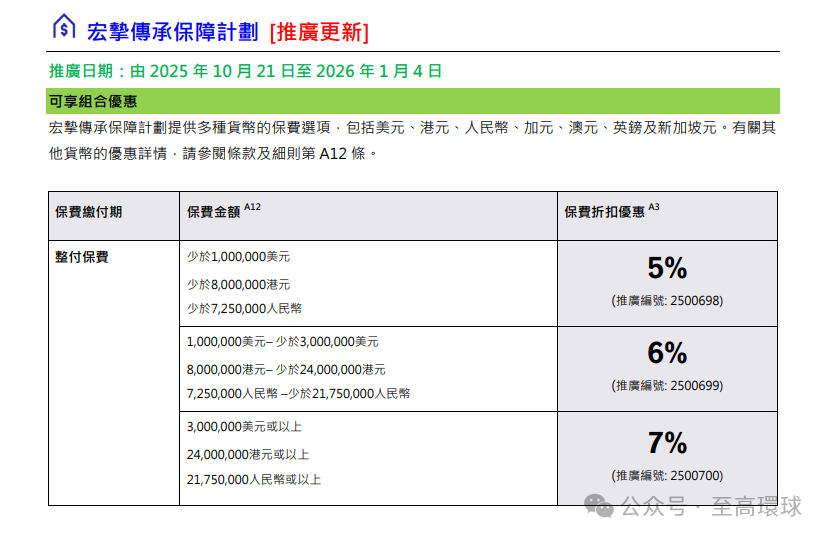Select the title 宏摯傳承保障計劃

click(x=172, y=31)
